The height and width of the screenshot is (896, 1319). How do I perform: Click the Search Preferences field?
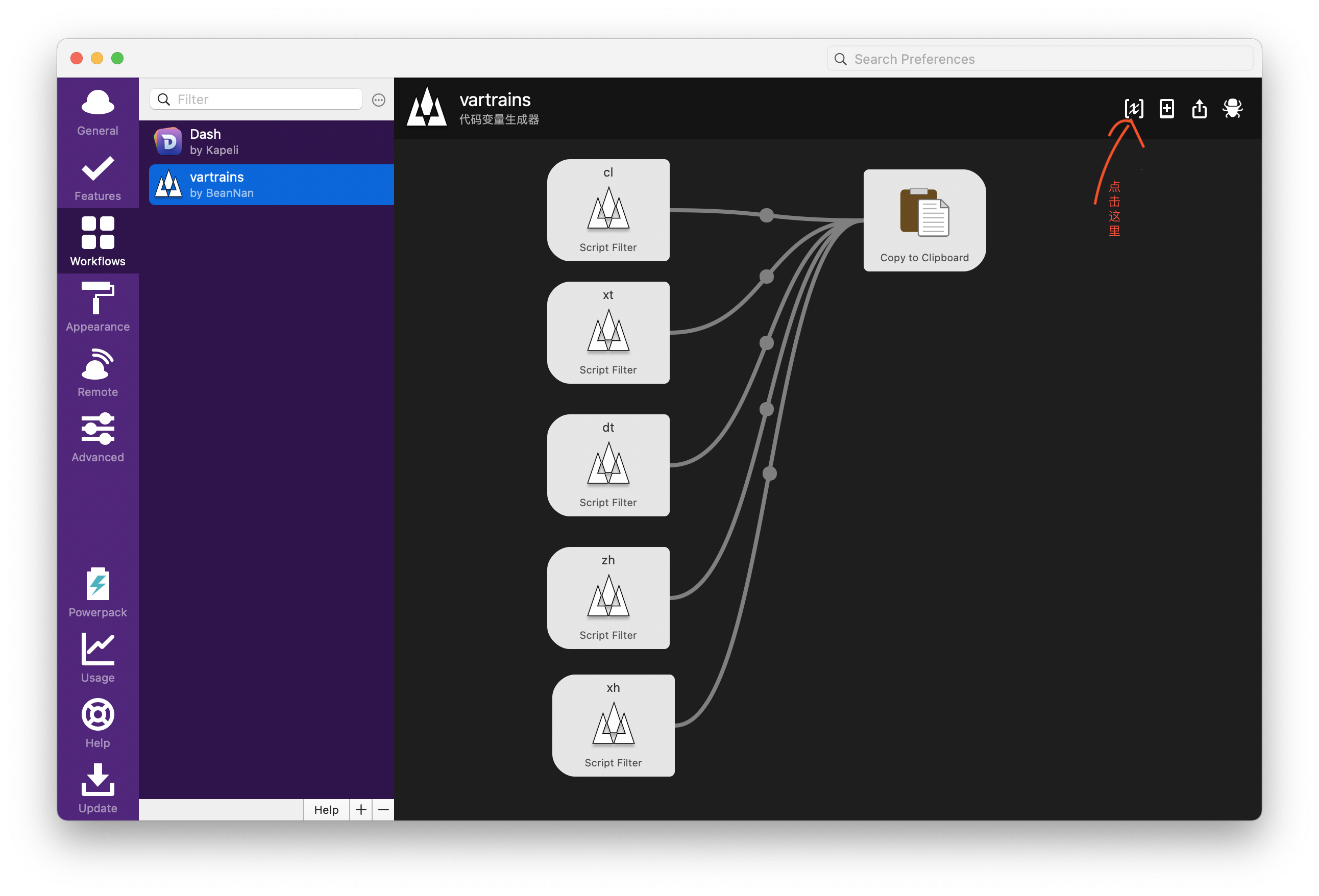click(1040, 59)
